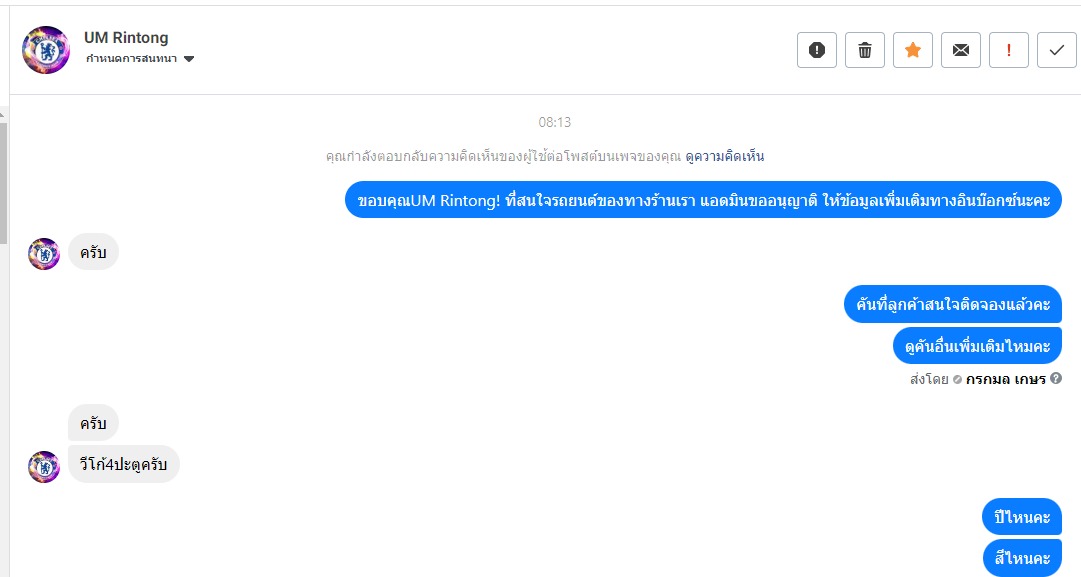
Task: Mark conversation unread with envelope icon
Action: 960,50
